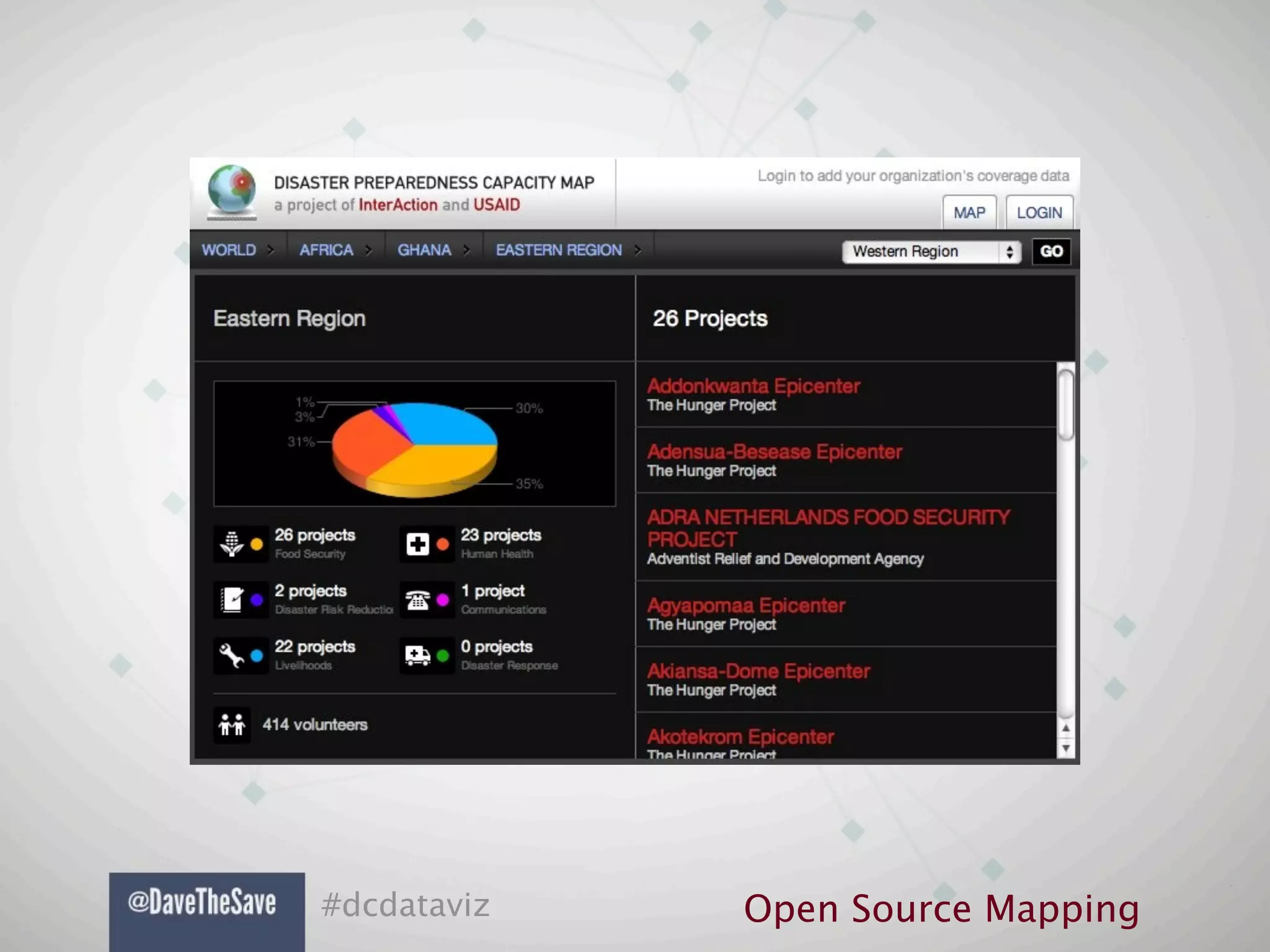Image resolution: width=1270 pixels, height=952 pixels.
Task: Click the Food Security corn icon
Action: click(231, 544)
